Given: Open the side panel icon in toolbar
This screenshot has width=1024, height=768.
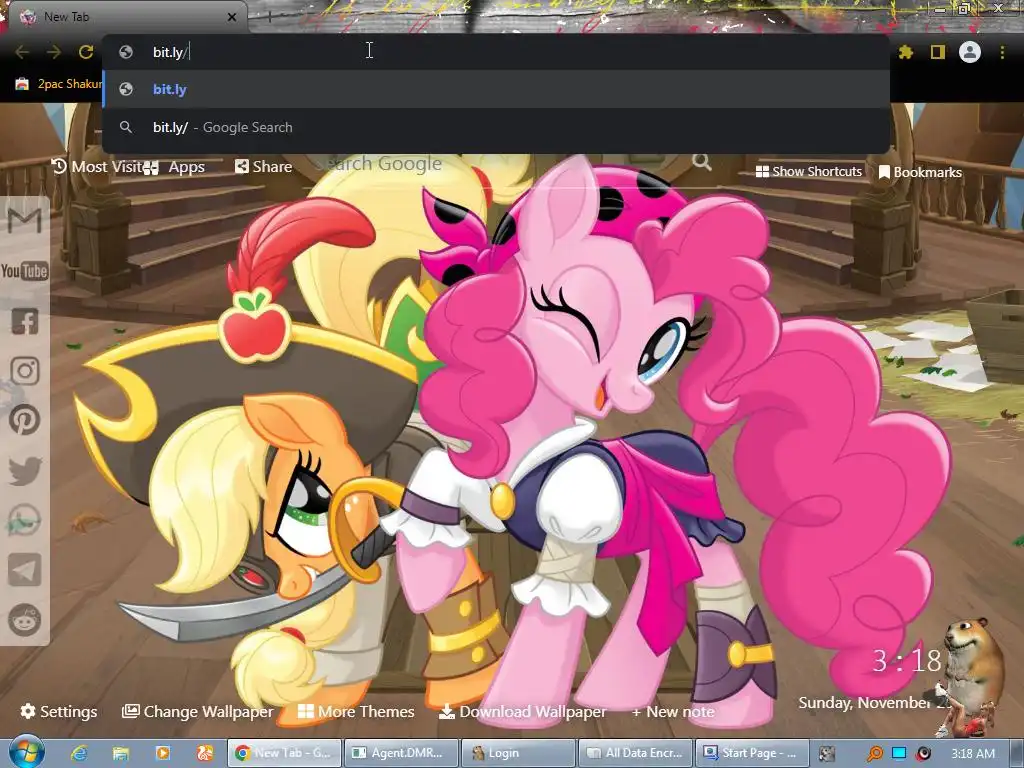Looking at the screenshot, I should [938, 52].
